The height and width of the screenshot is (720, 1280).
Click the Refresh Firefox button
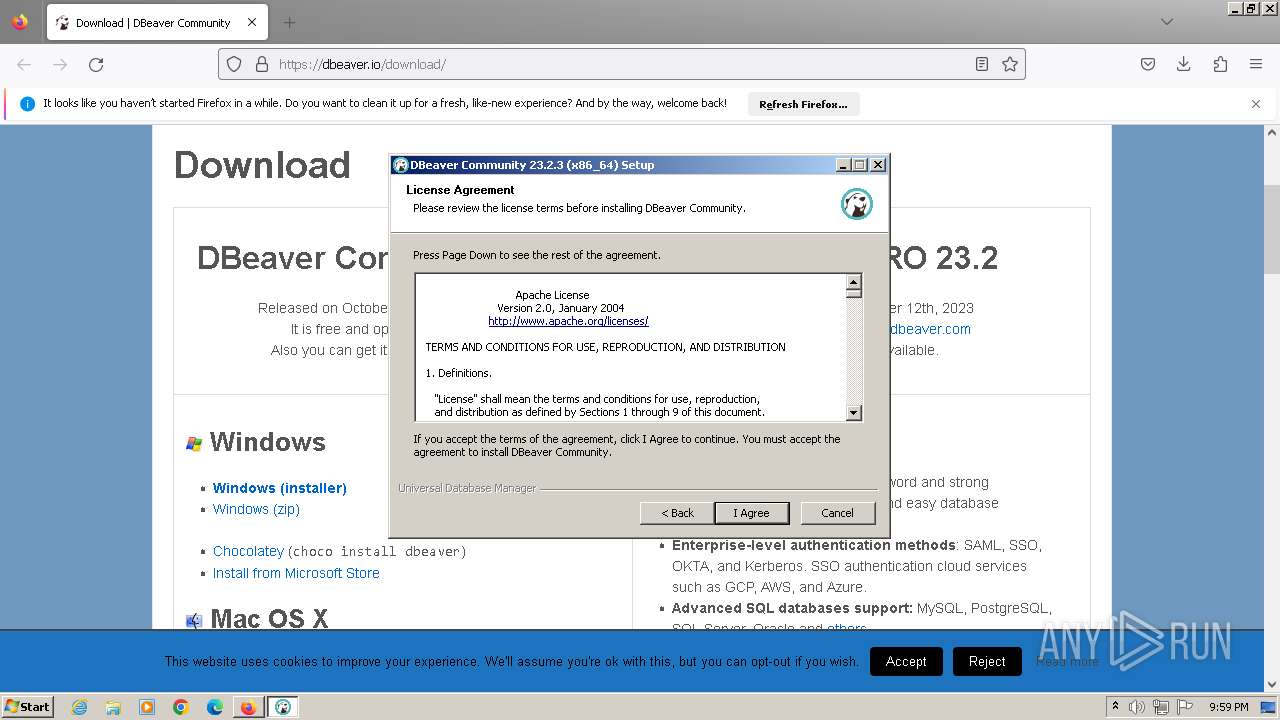point(803,104)
